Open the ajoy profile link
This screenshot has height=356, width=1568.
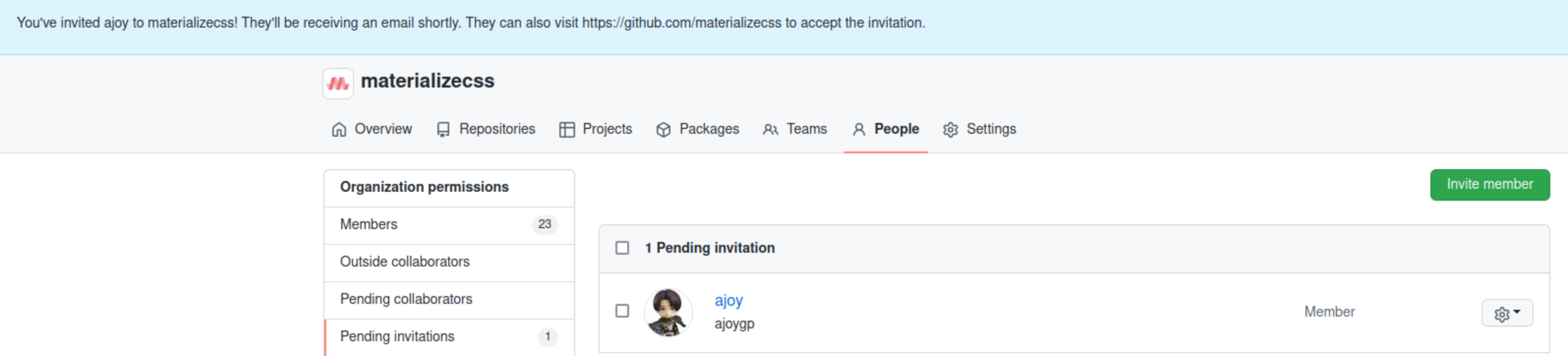point(728,300)
